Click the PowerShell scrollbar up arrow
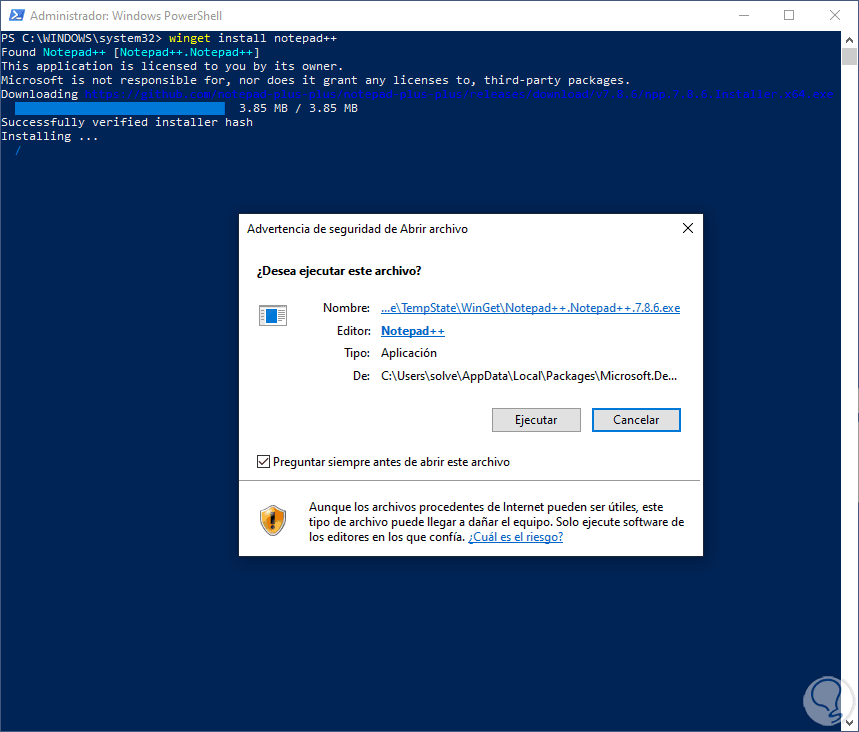The height and width of the screenshot is (732, 859). coord(849,40)
